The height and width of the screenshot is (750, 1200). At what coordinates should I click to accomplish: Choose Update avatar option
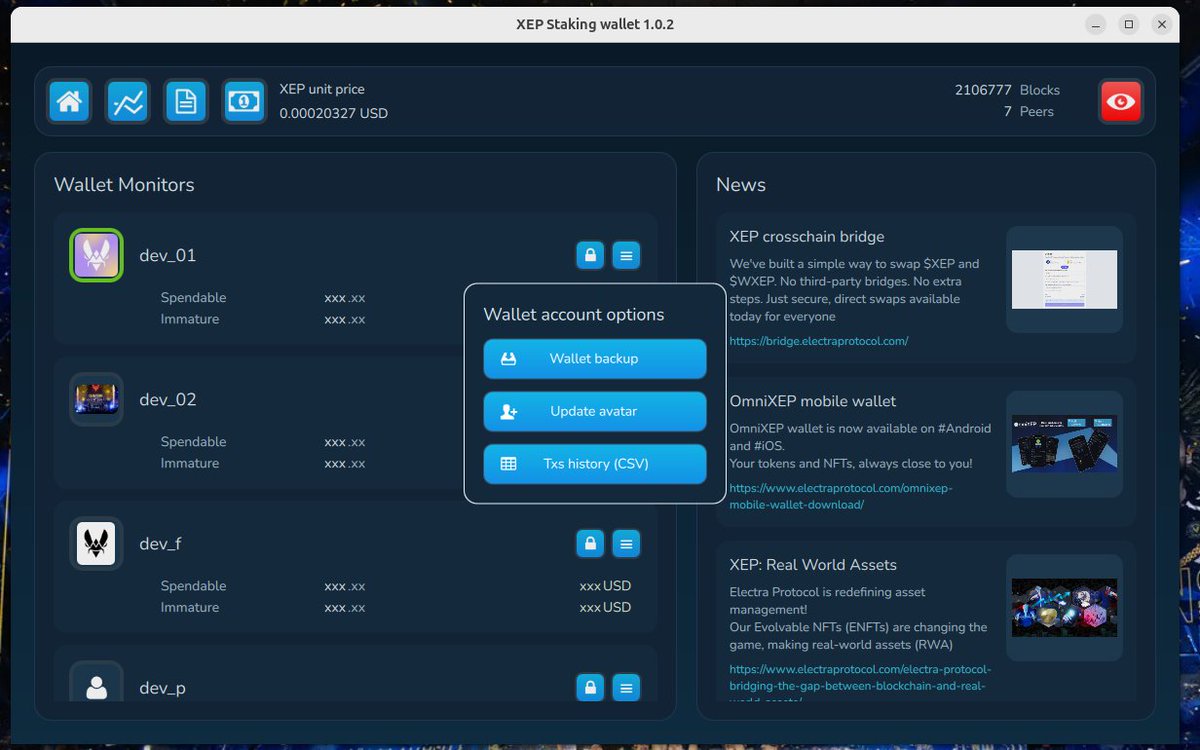(595, 411)
